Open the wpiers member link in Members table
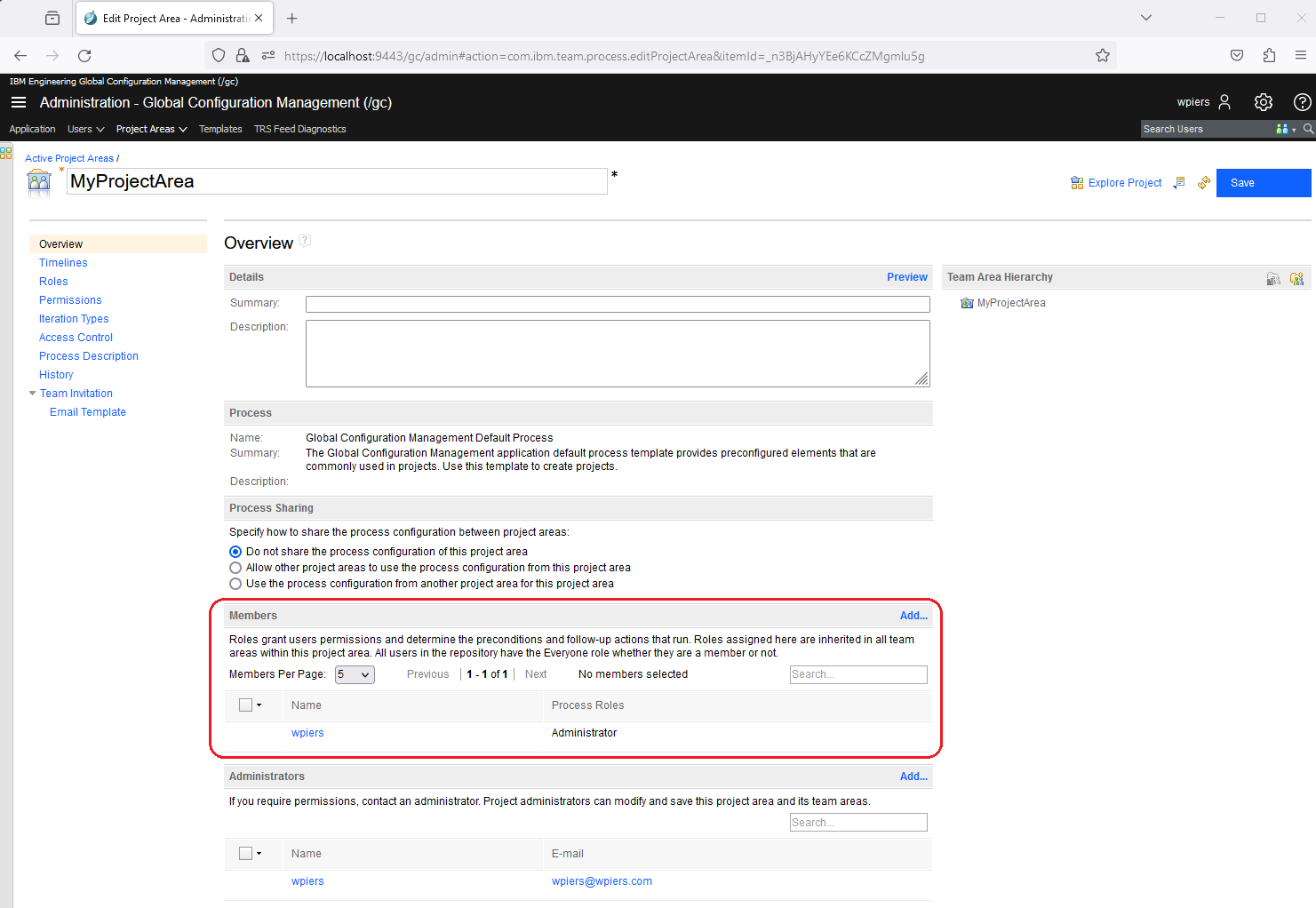Screen dimensions: 1316x908 (x=307, y=733)
